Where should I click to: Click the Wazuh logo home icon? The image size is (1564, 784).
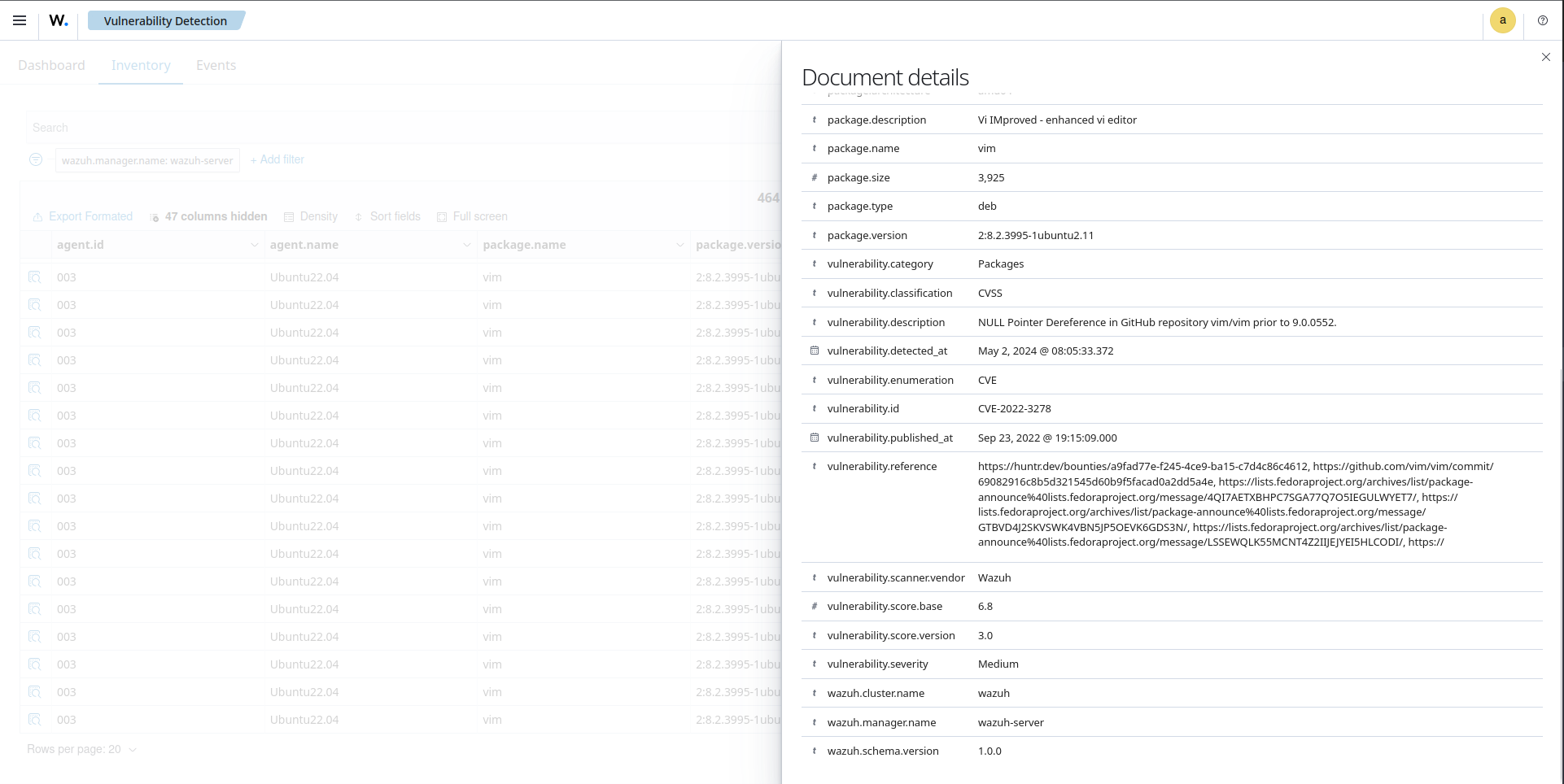coord(59,20)
